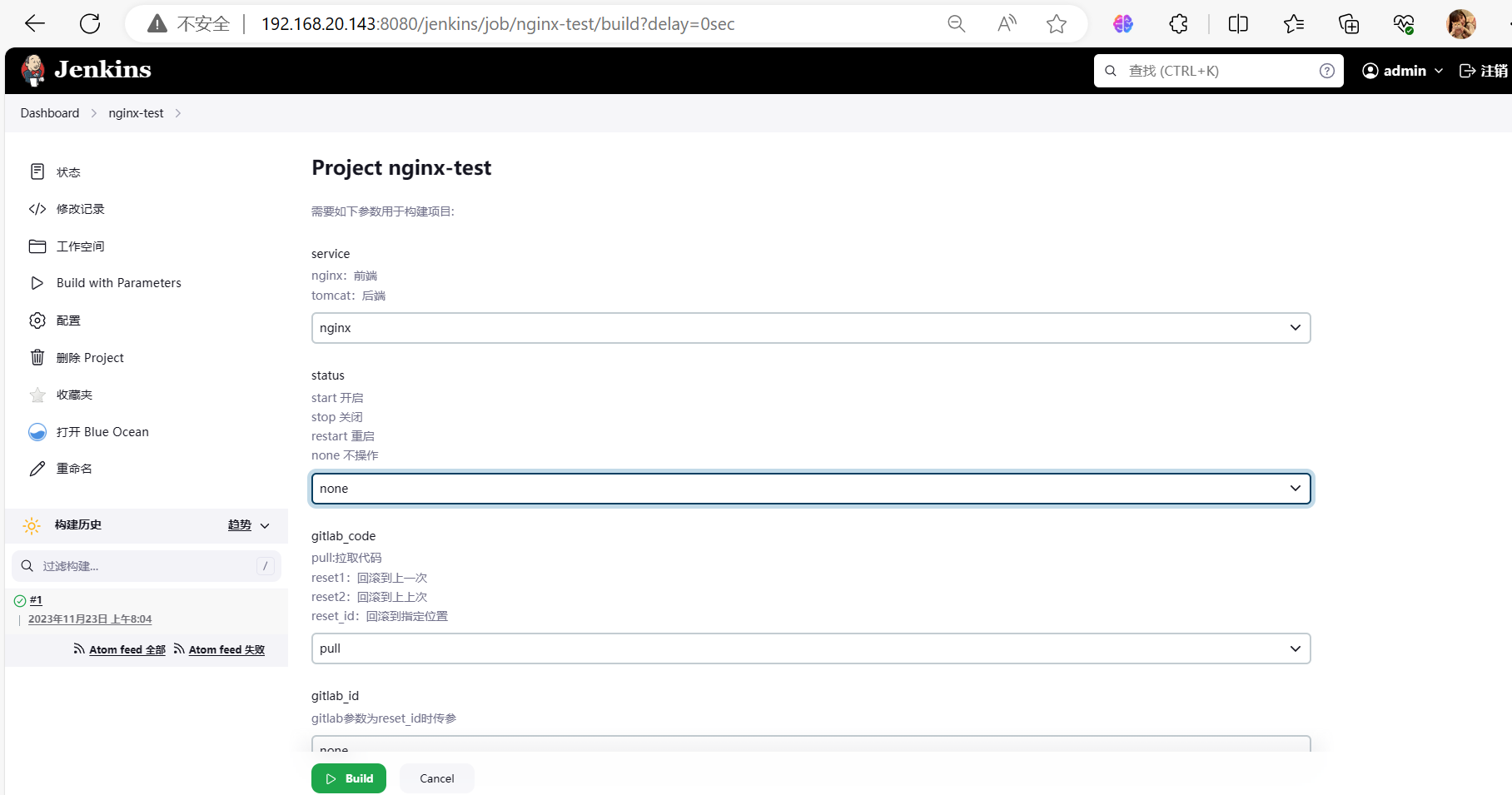1512x795 pixels.
Task: Click browser essentials heart icon
Action: click(x=1404, y=24)
